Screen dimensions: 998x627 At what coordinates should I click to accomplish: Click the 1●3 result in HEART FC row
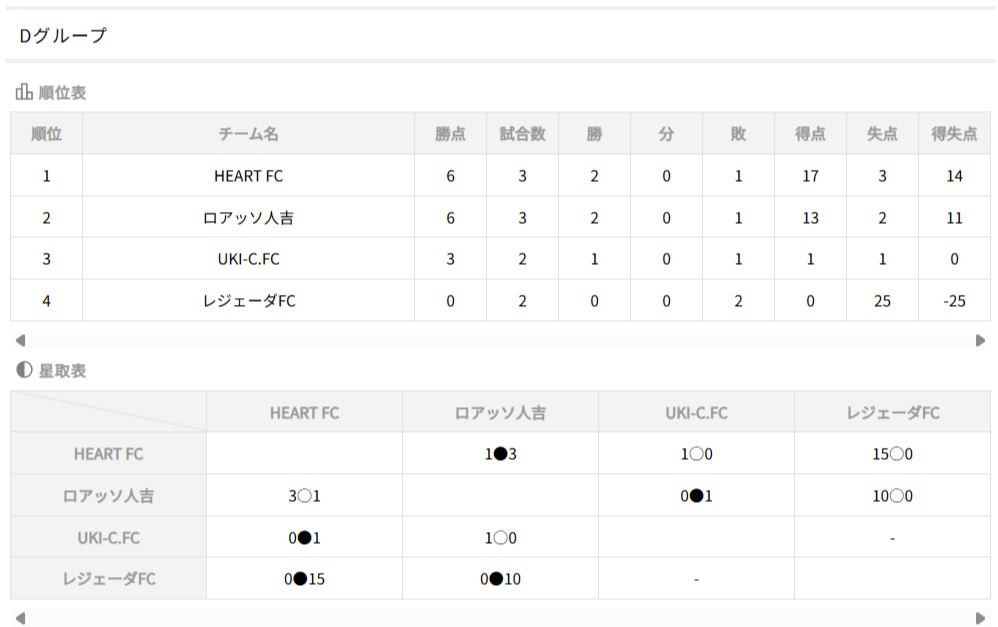point(500,454)
